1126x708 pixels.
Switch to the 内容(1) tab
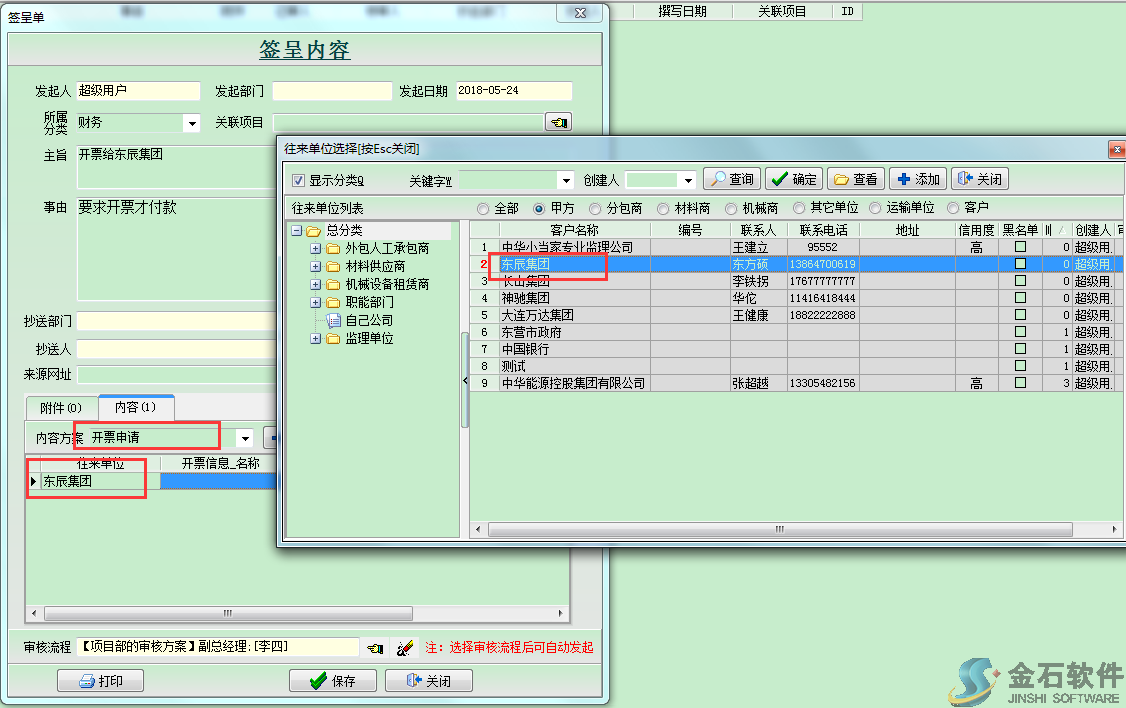point(135,408)
